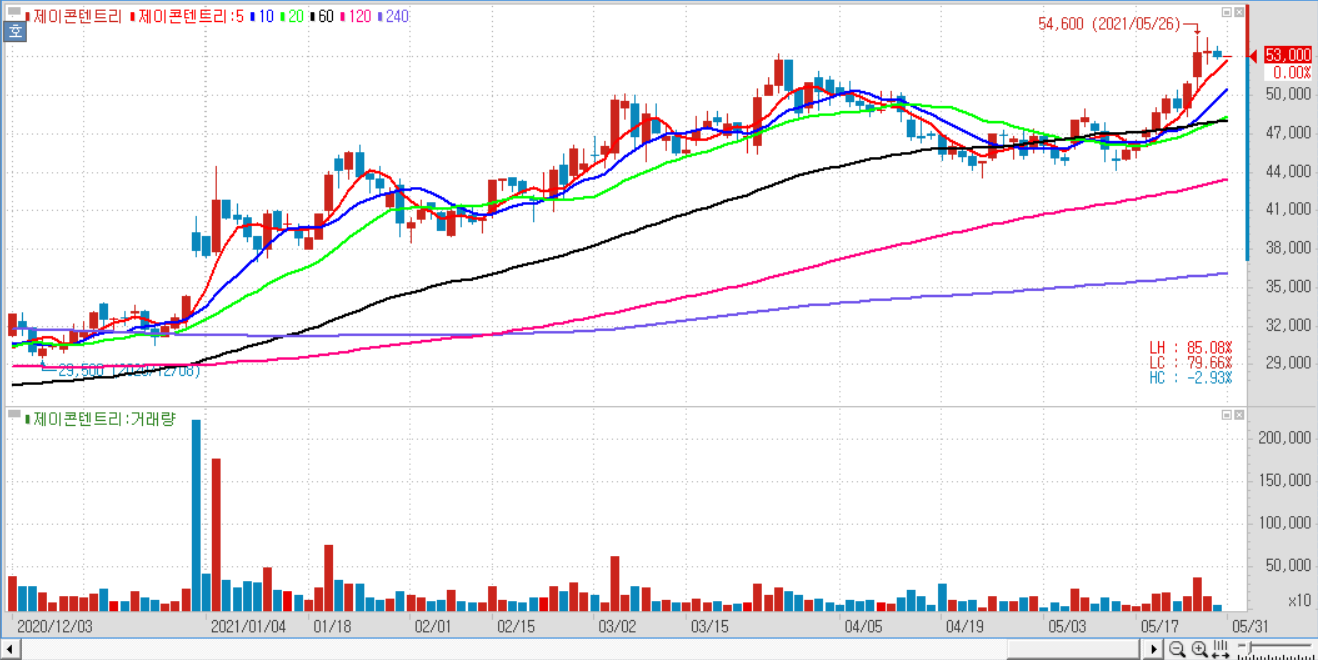The image size is (1318, 660).
Task: Click the 02/01 date axis label
Action: click(x=433, y=626)
